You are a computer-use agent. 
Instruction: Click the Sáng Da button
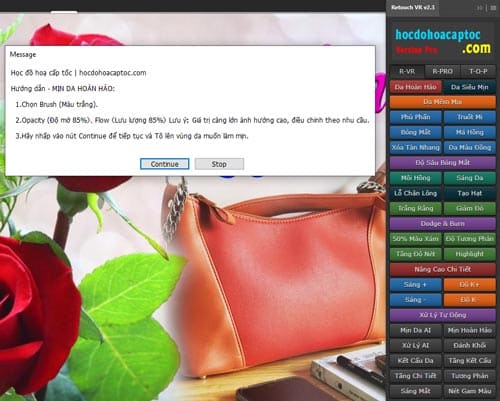click(470, 178)
